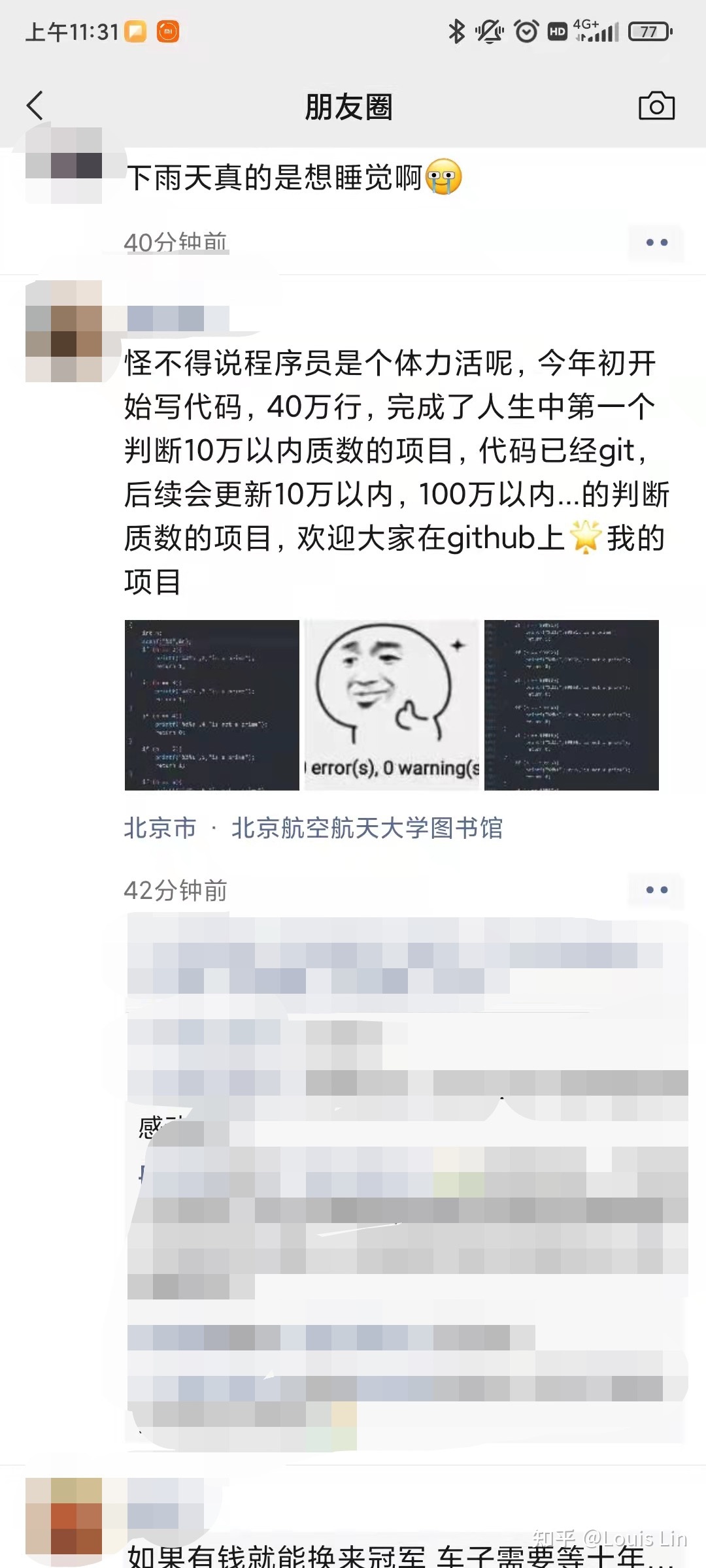Open 北京航空航天大学图书馆 location link

(x=367, y=828)
